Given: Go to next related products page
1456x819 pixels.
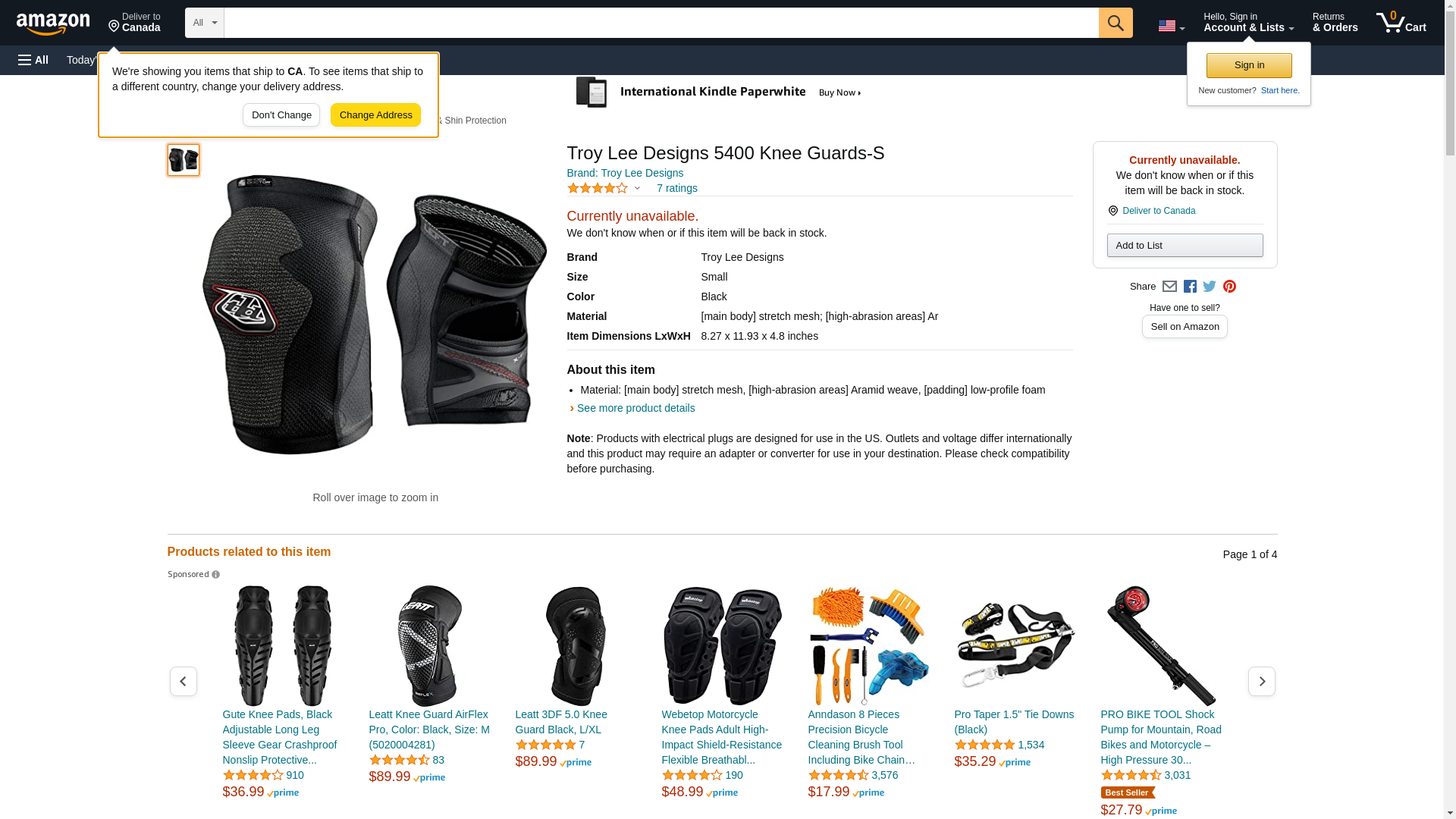Looking at the screenshot, I should (x=1261, y=682).
